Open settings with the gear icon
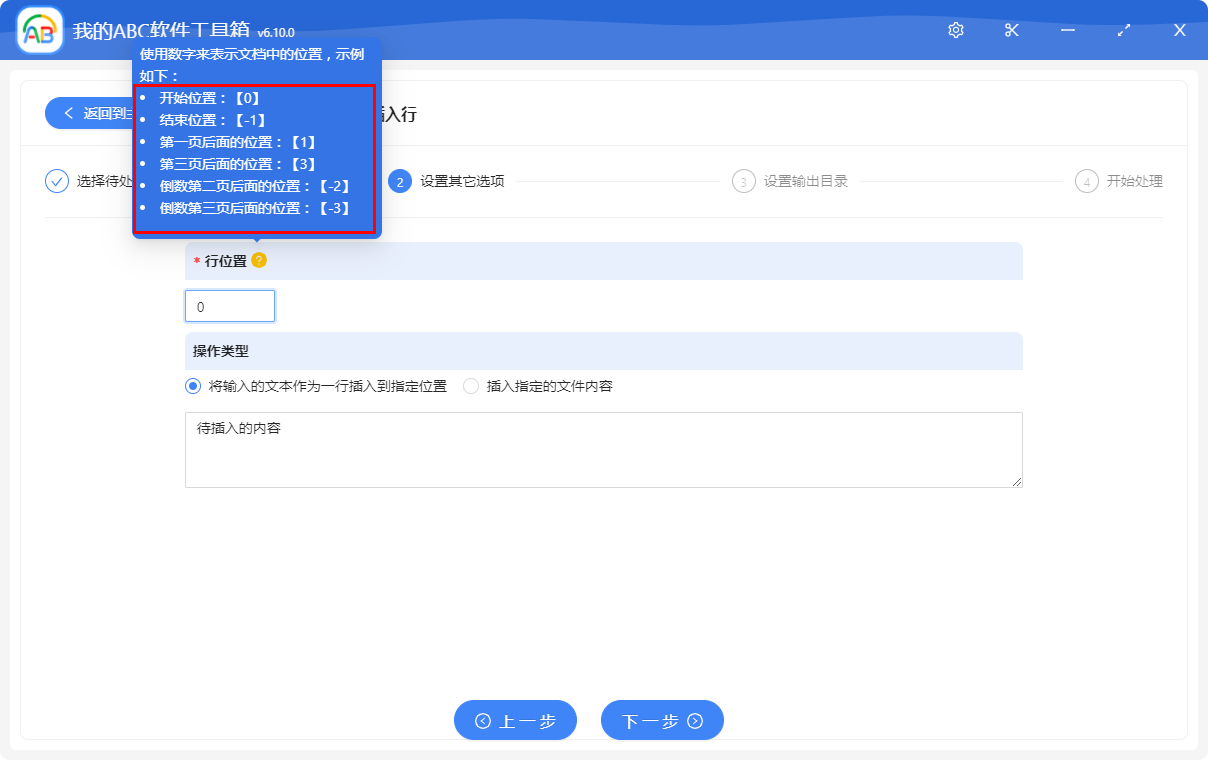The image size is (1208, 760). pyautogui.click(x=955, y=31)
